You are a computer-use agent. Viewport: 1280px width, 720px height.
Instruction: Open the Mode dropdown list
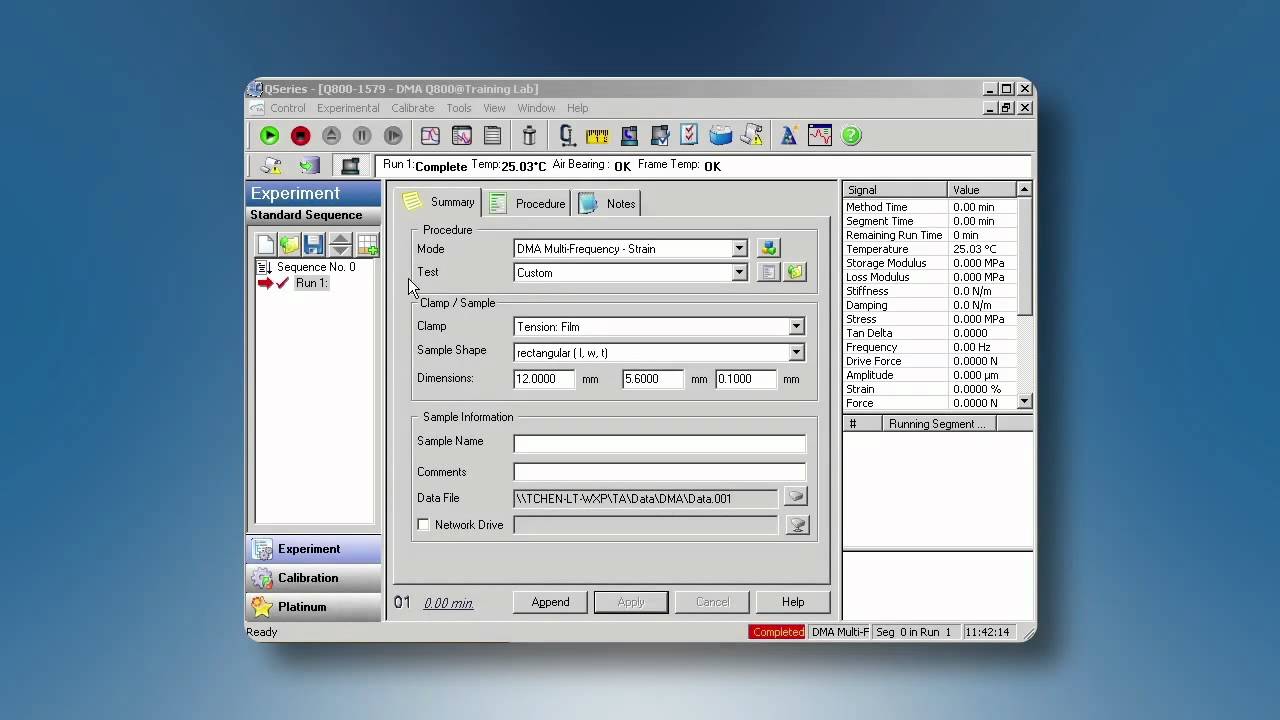tap(739, 249)
